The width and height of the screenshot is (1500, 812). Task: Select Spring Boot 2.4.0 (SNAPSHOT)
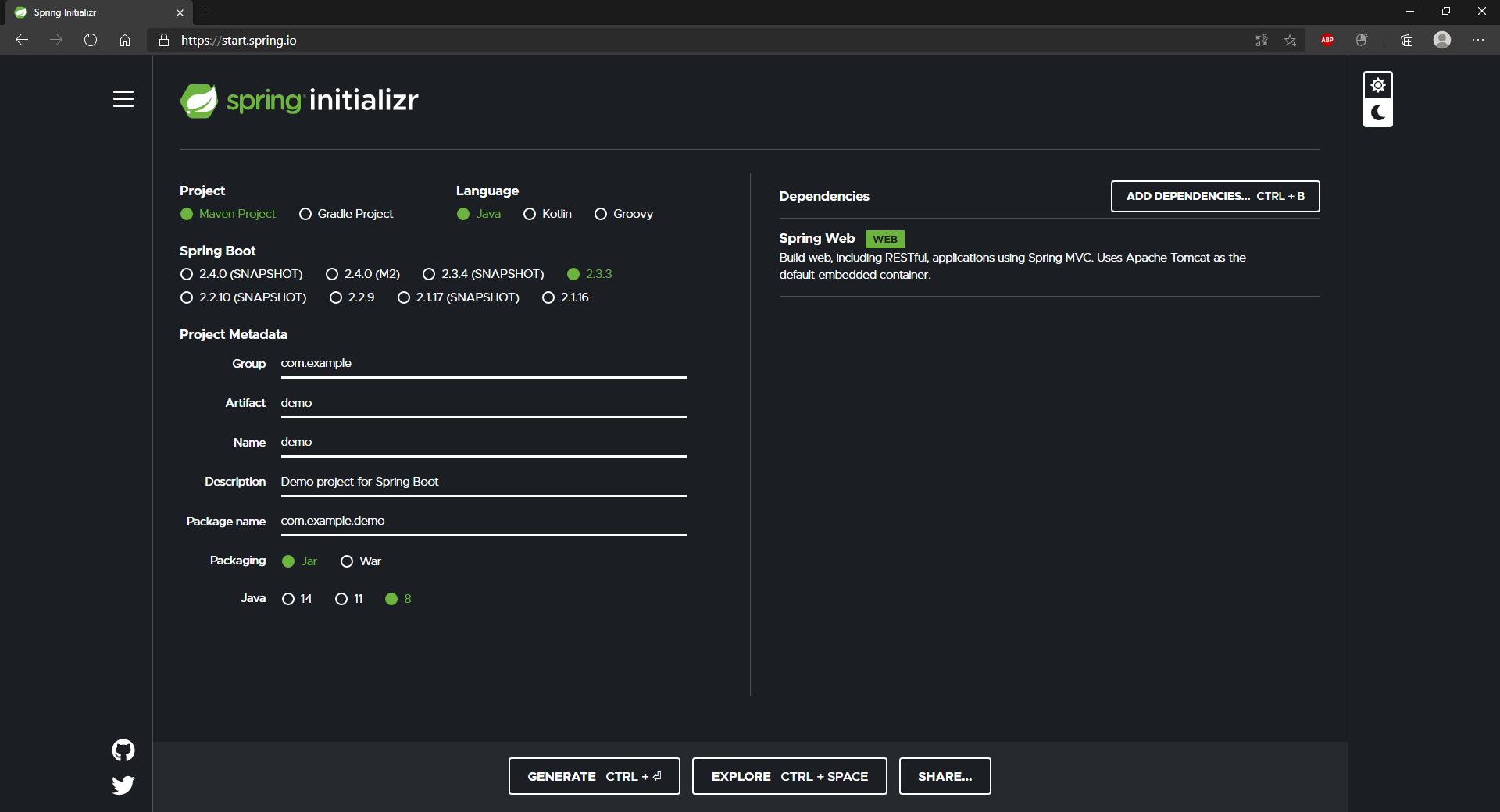click(241, 274)
